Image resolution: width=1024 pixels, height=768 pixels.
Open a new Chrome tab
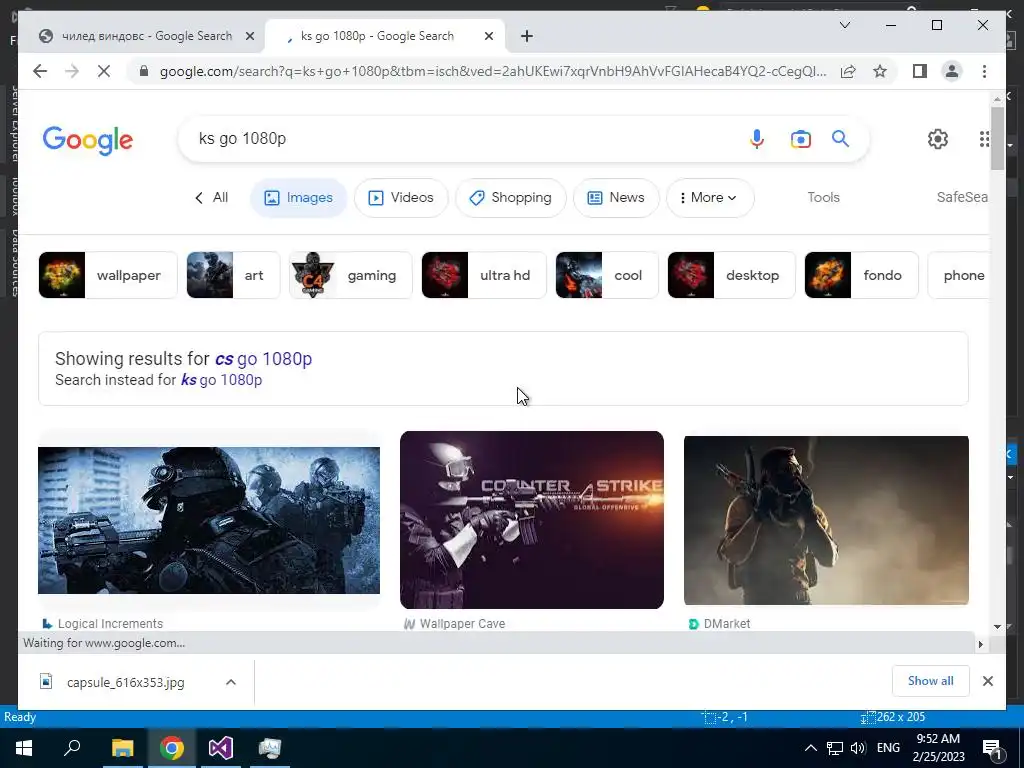click(527, 36)
